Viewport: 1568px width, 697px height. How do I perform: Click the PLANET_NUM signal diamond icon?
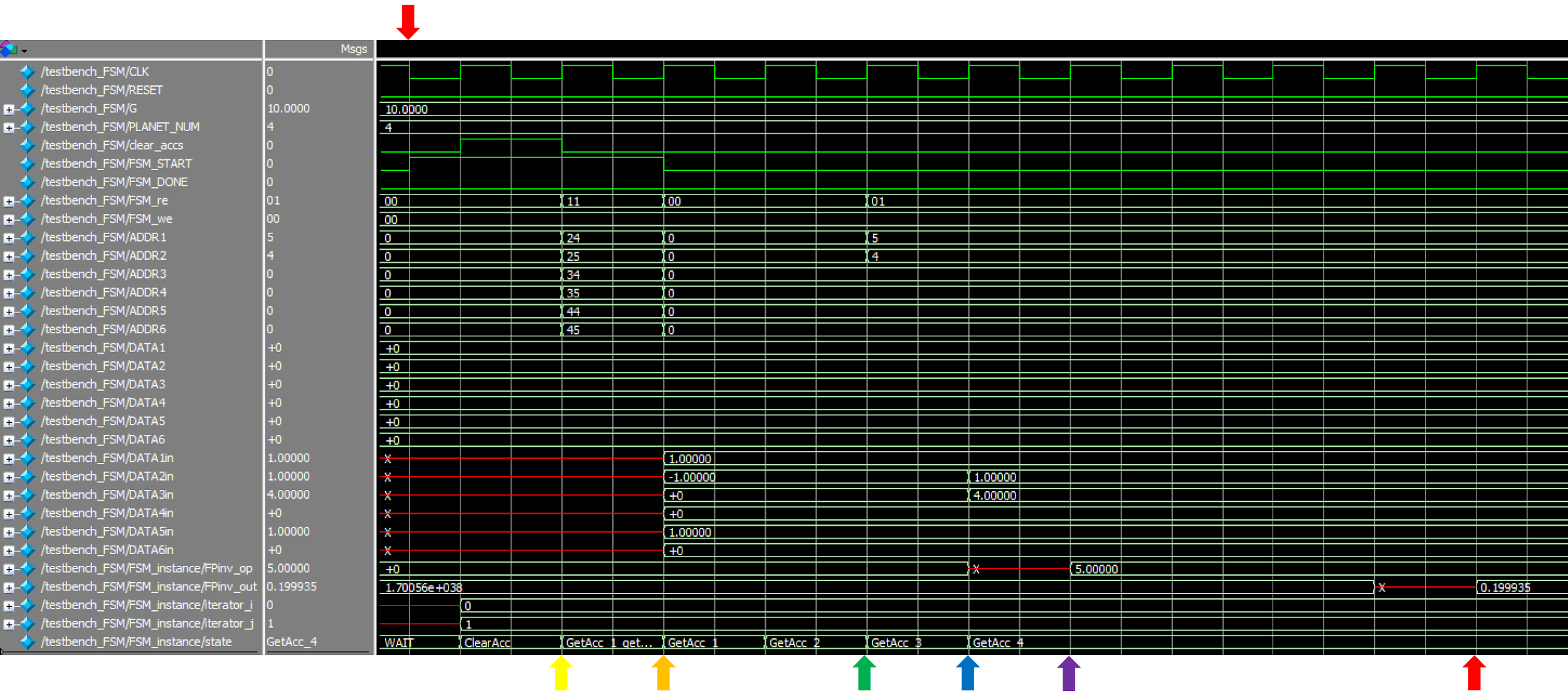point(27,127)
